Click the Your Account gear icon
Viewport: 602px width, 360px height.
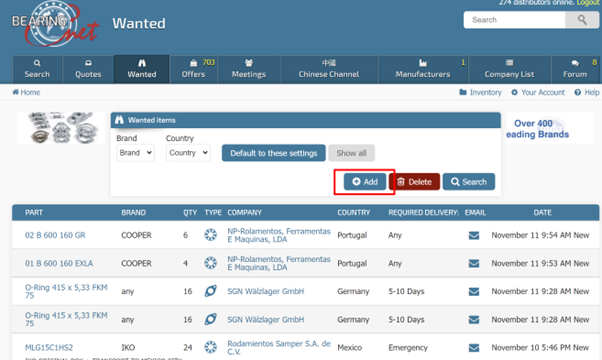[x=514, y=92]
